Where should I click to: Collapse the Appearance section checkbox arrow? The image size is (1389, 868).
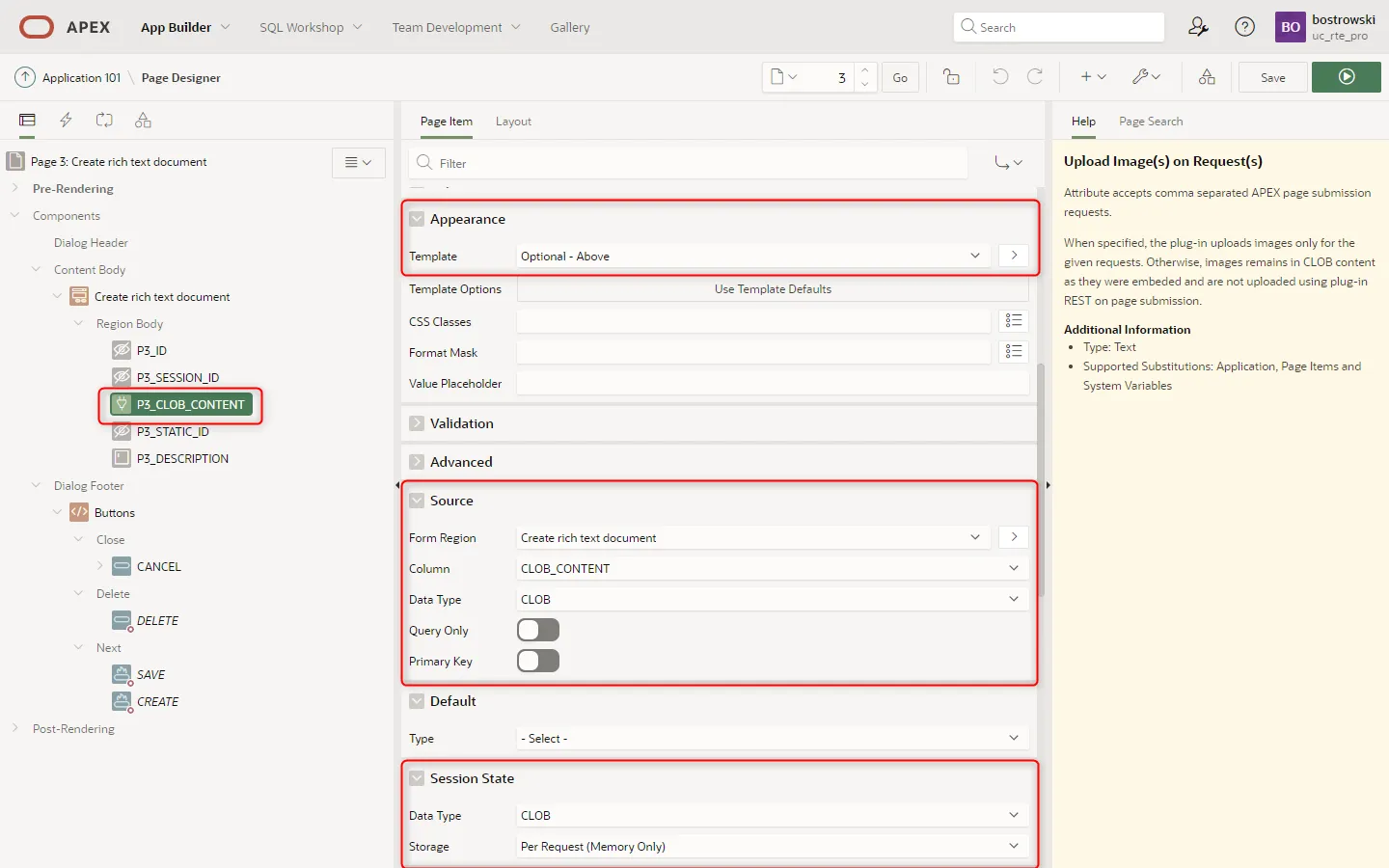(x=417, y=219)
